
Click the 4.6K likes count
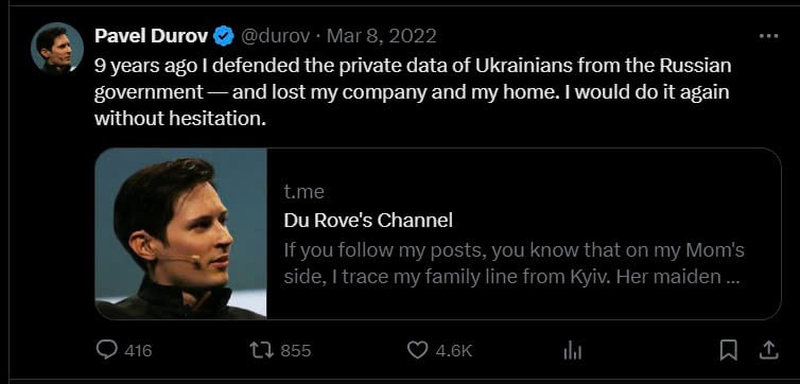(x=453, y=351)
